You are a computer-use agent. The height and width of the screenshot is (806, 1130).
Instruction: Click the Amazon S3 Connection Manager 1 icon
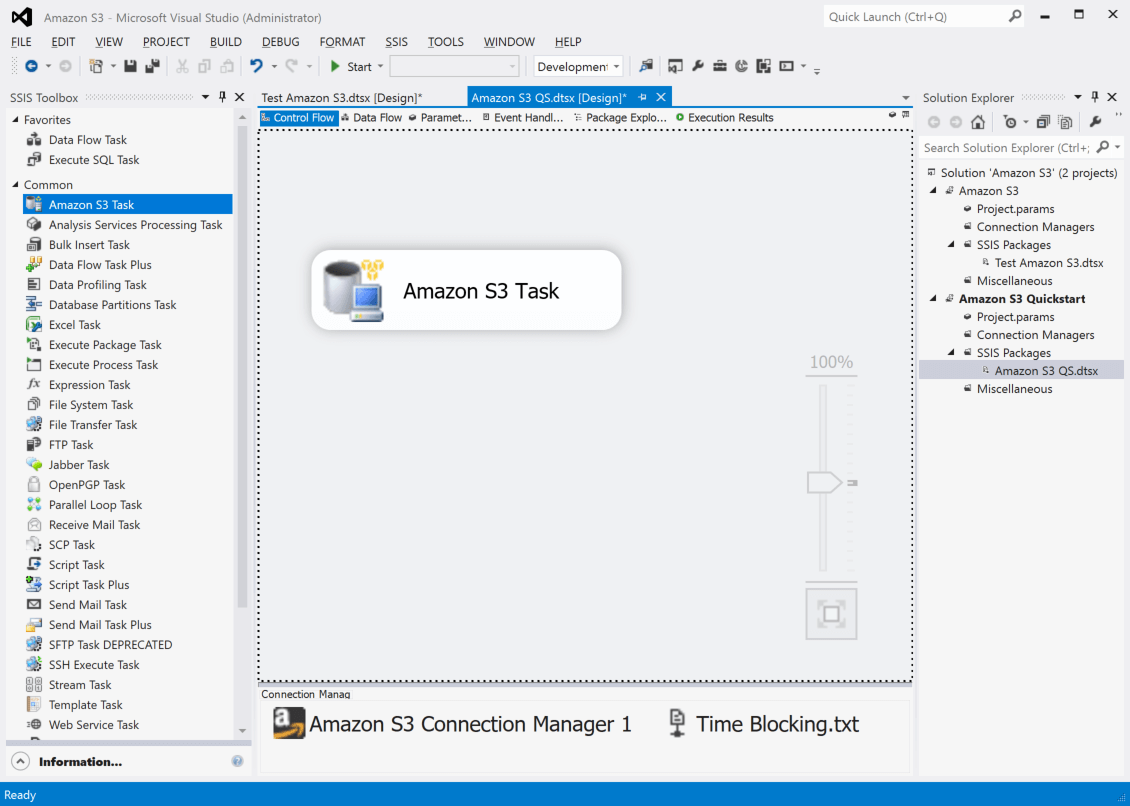289,723
